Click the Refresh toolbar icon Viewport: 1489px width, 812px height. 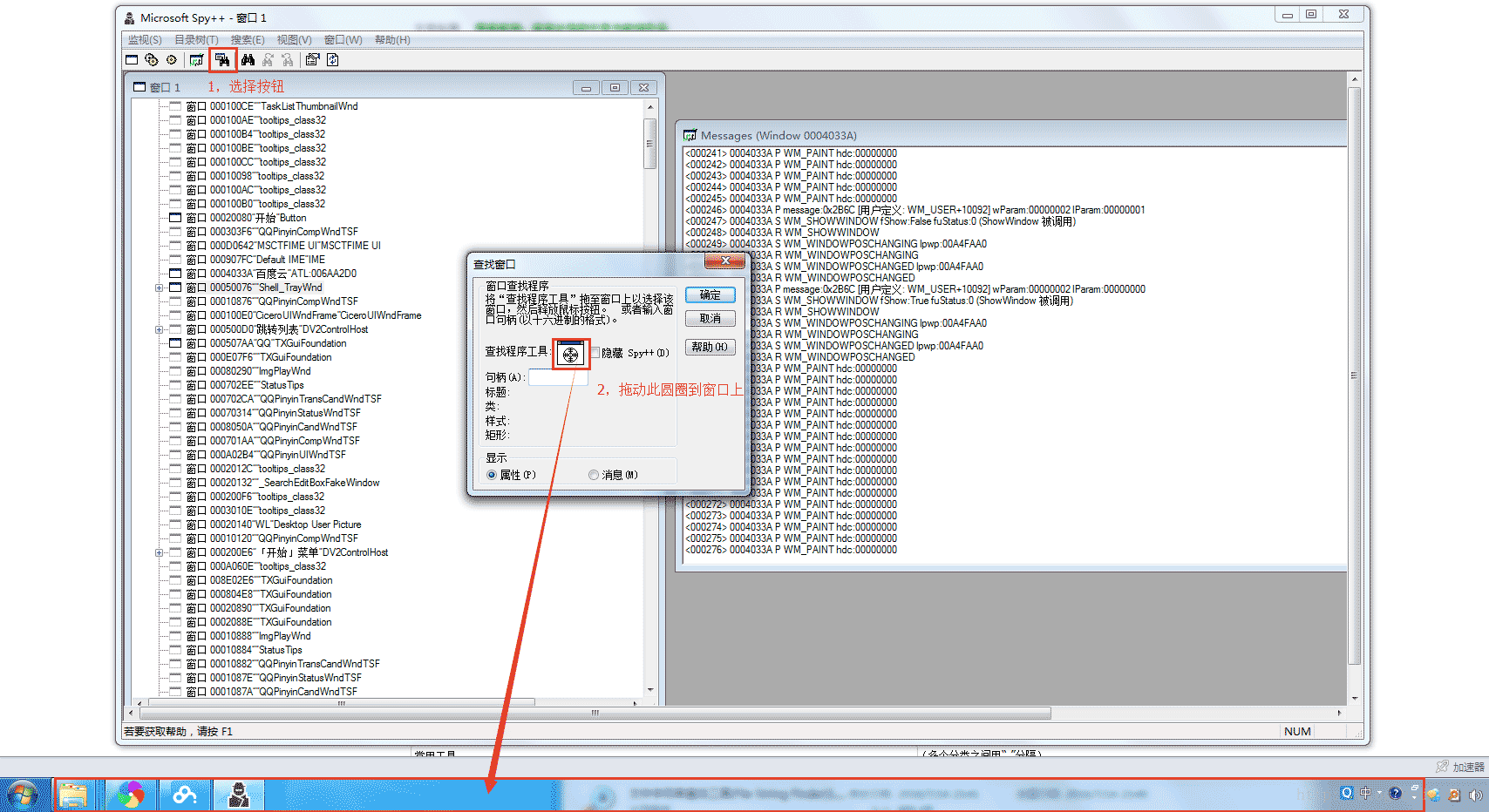pos(332,60)
